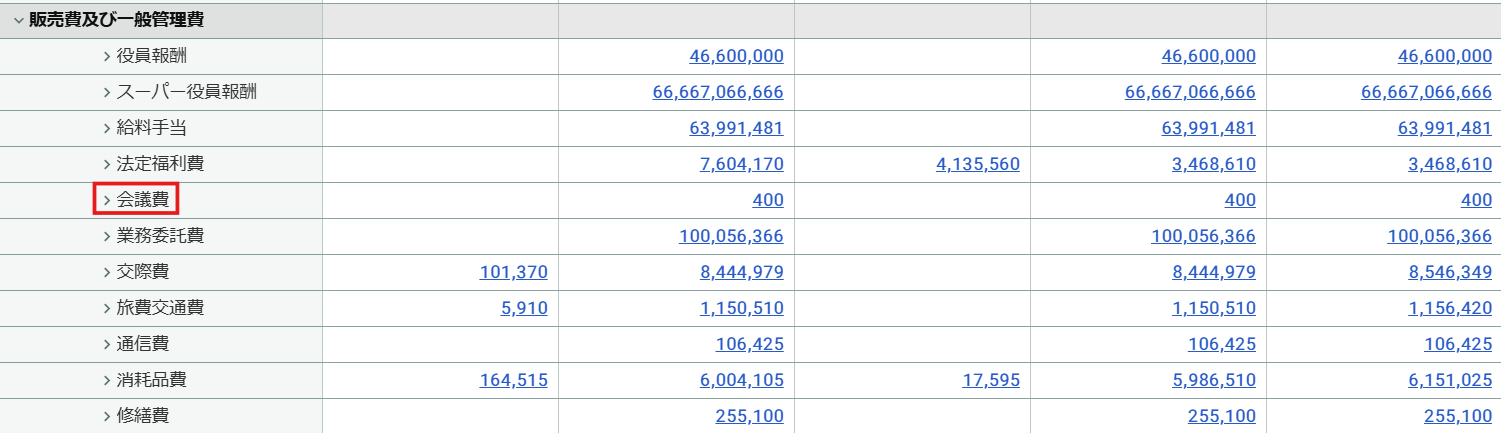This screenshot has width=1501, height=433.
Task: Click the 164,515 link in 消耗品費 row
Action: point(514,380)
